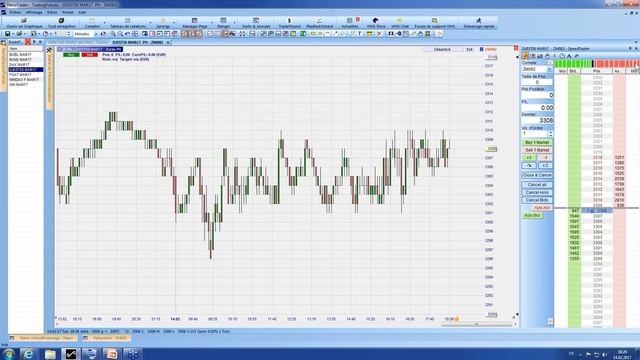This screenshot has width=640, height=360.
Task: Select BOBL MAR17 in symbol list
Action: click(x=20, y=55)
